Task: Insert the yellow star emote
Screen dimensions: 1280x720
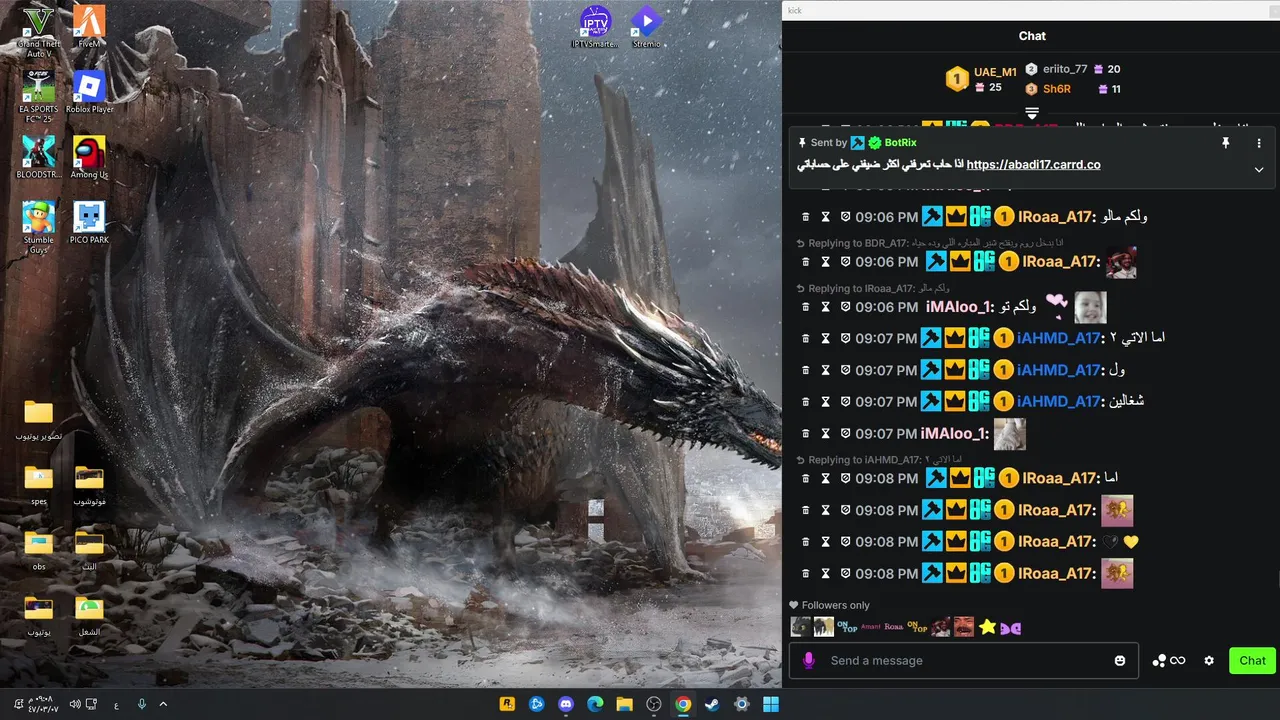Action: pyautogui.click(x=988, y=627)
